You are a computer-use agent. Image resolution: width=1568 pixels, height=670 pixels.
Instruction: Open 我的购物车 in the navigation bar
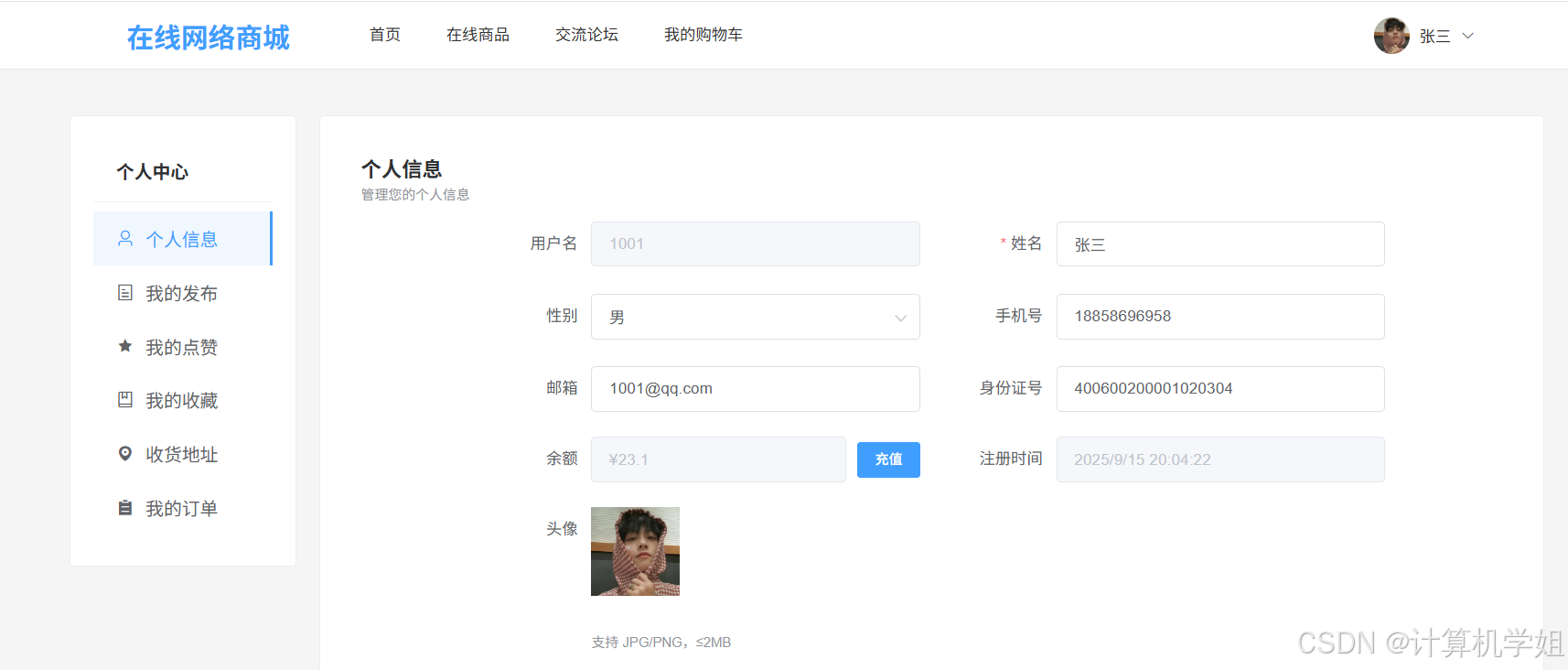[x=703, y=35]
